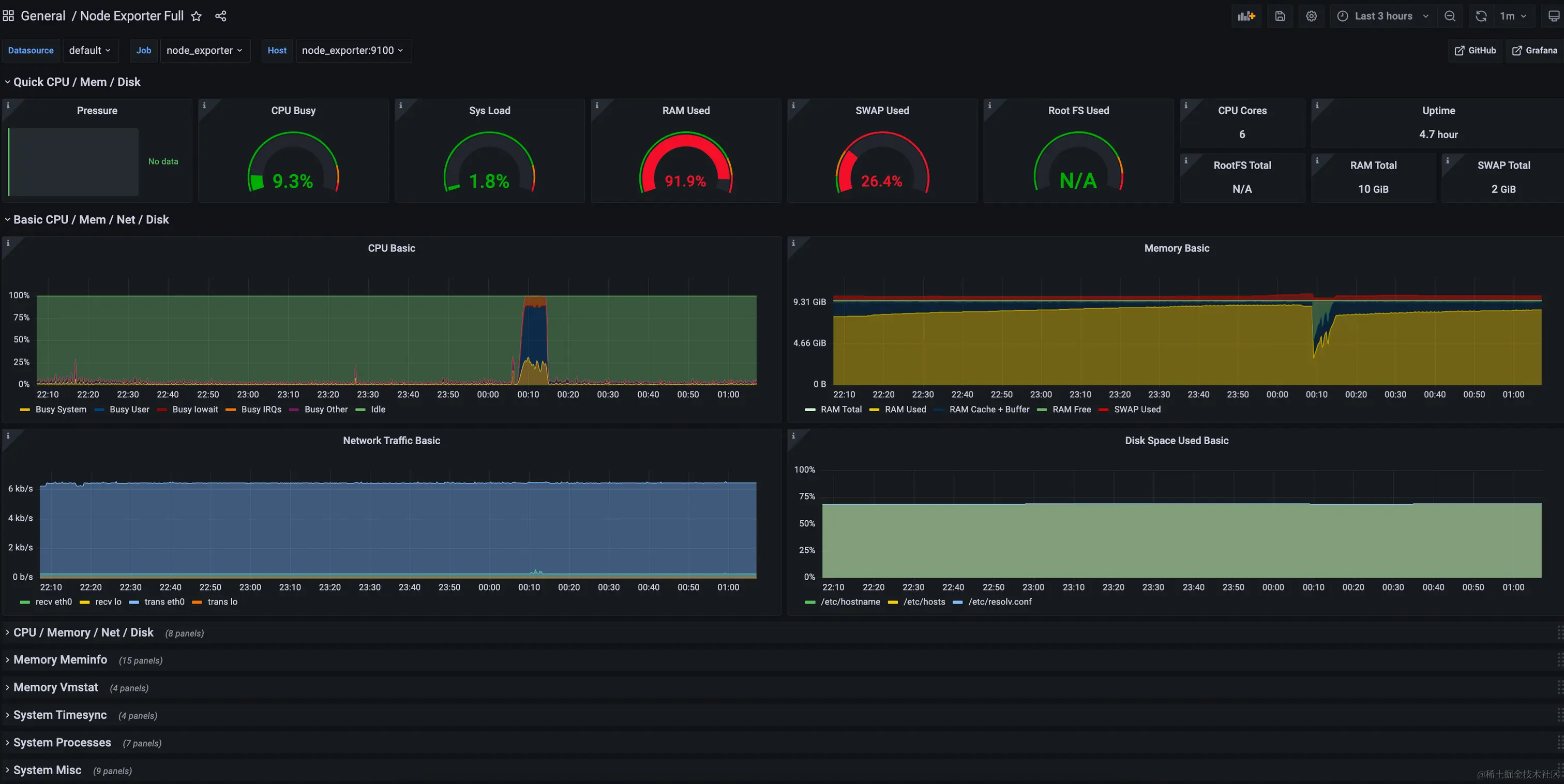Screen dimensions: 1564x784
Task: Click the CPU Busy panel info icon
Action: [204, 105]
